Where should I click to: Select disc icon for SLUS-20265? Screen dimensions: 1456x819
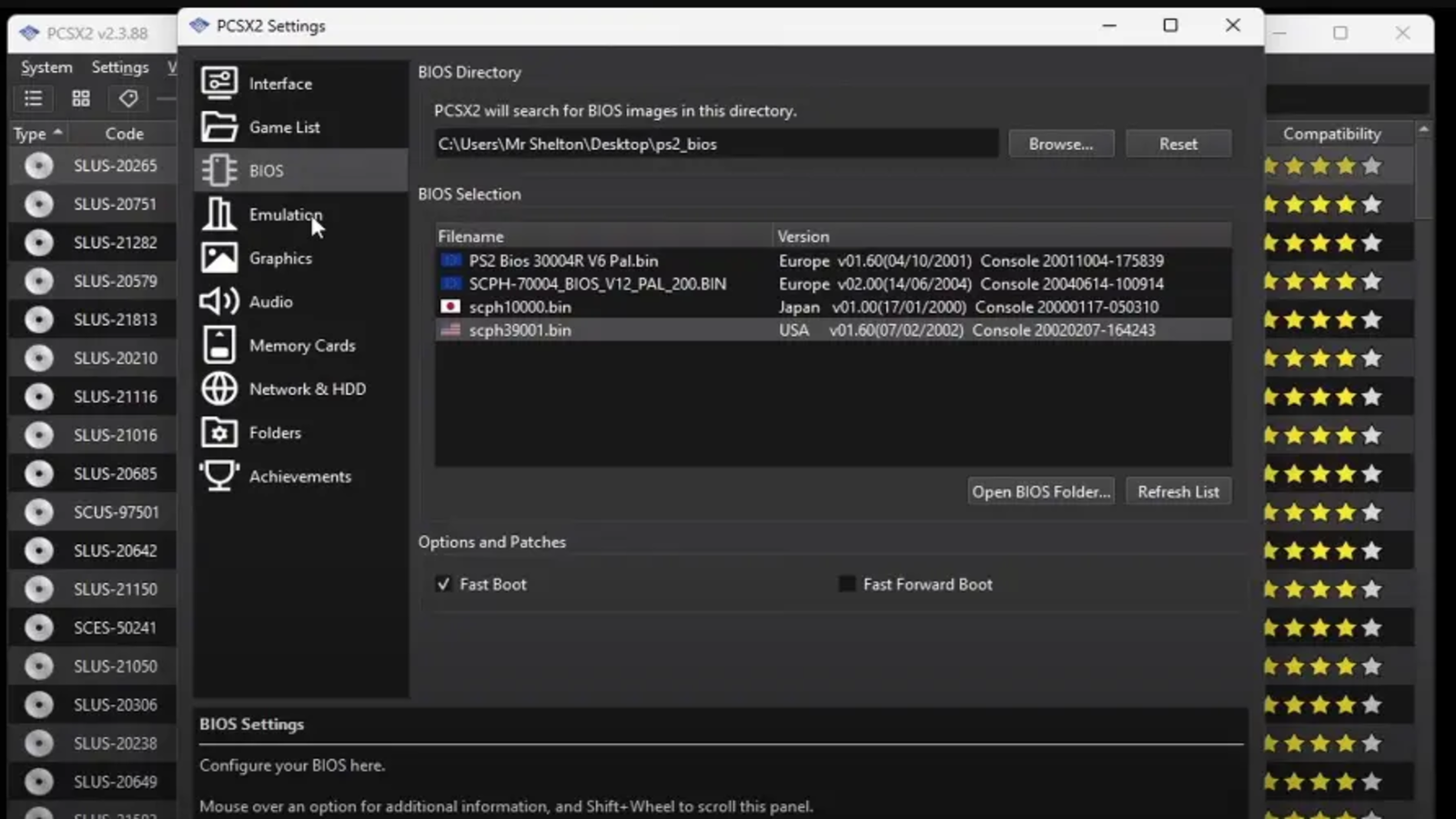point(38,166)
